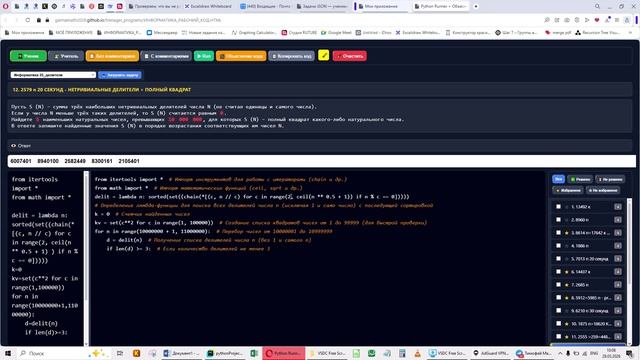Viewport: 640px width, 360px height.
Task: Open the PyCharm pythonProject taskbar item
Action: pos(225,353)
